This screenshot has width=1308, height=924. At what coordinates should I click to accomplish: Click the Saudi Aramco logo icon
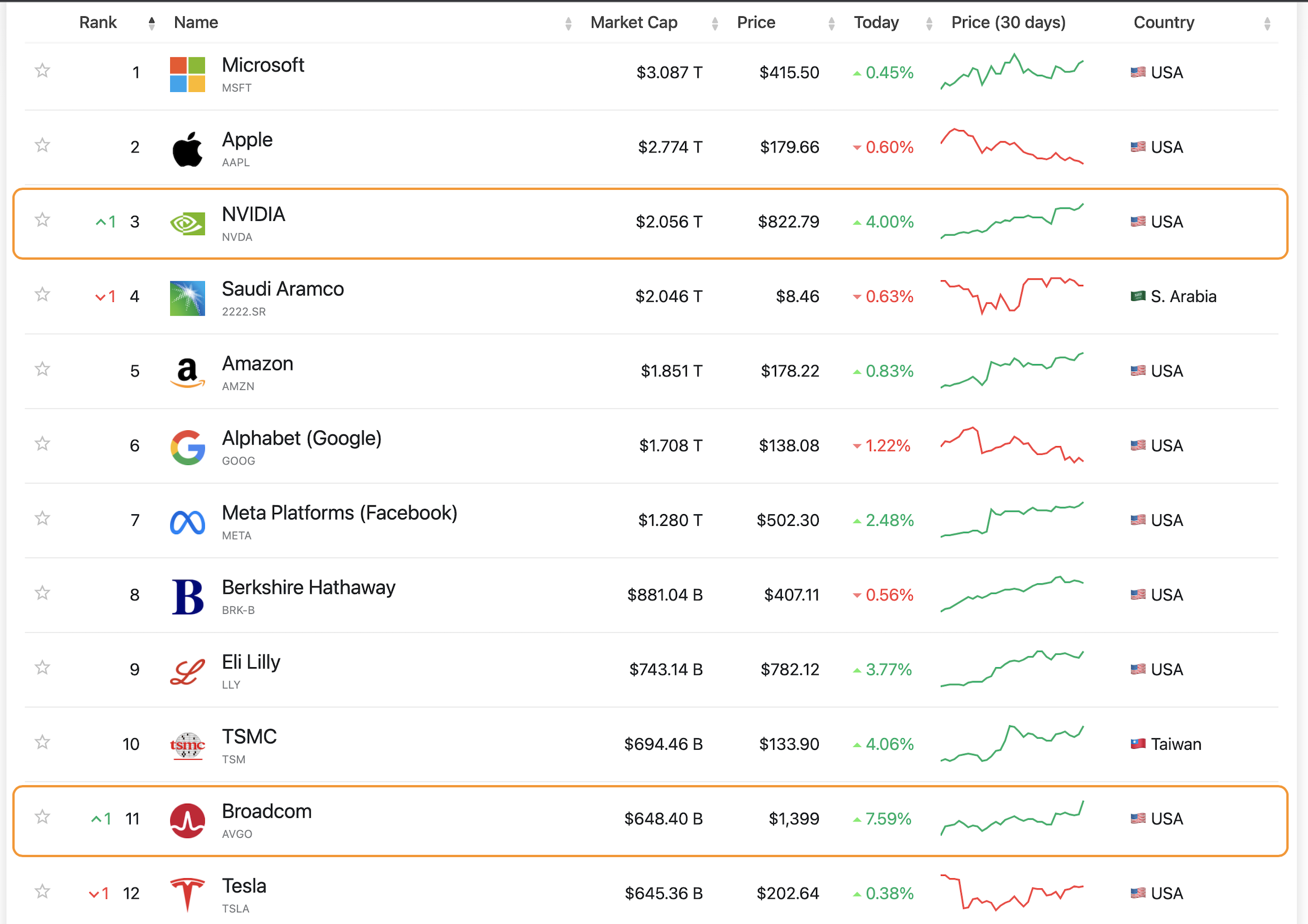point(187,298)
